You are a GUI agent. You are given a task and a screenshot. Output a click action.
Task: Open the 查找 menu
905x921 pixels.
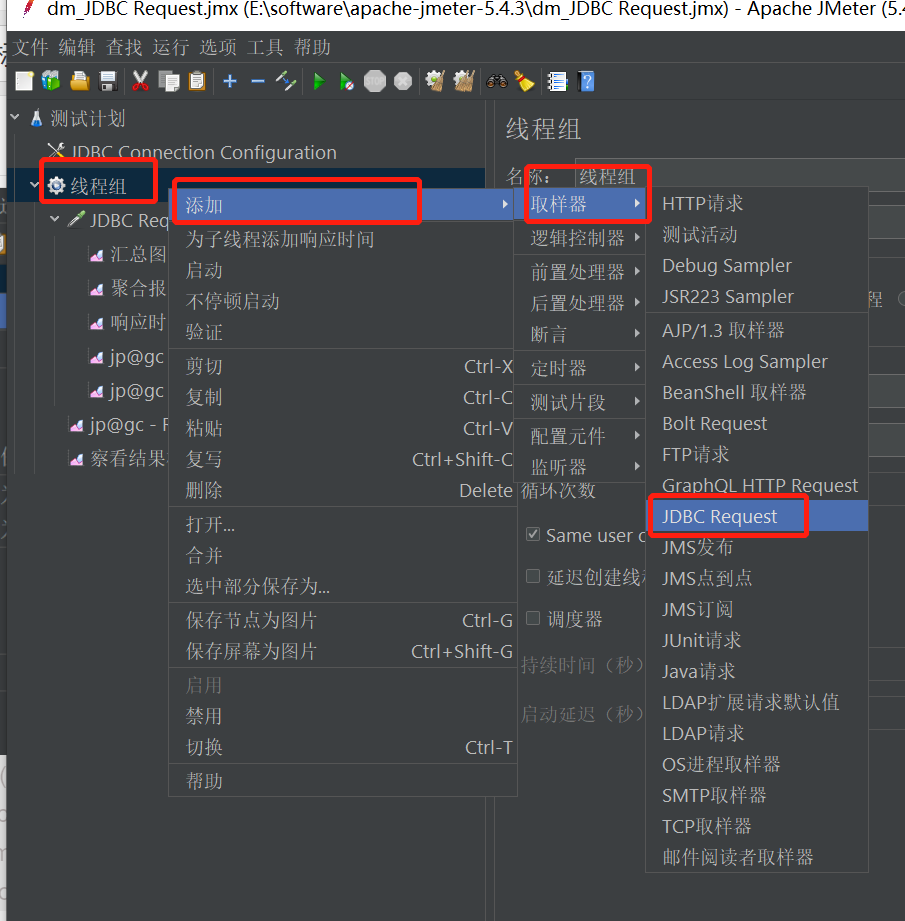(x=124, y=47)
